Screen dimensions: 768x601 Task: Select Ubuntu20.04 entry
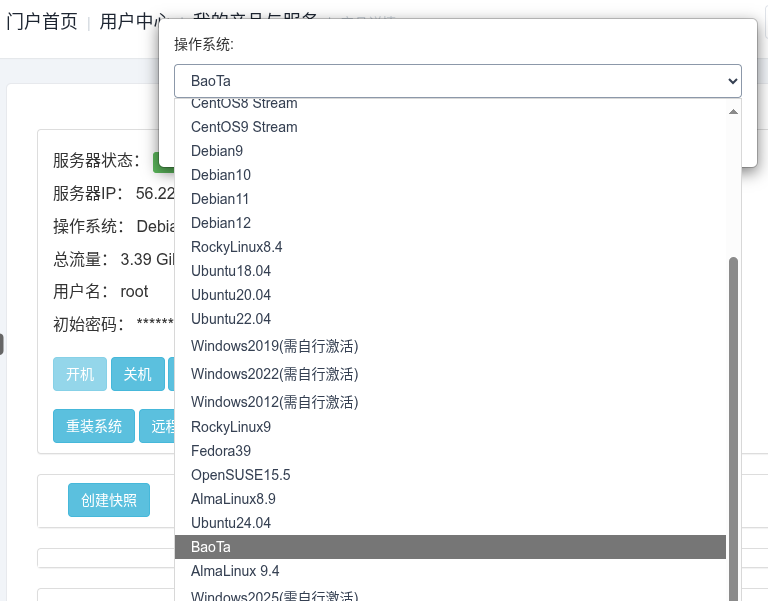click(450, 295)
